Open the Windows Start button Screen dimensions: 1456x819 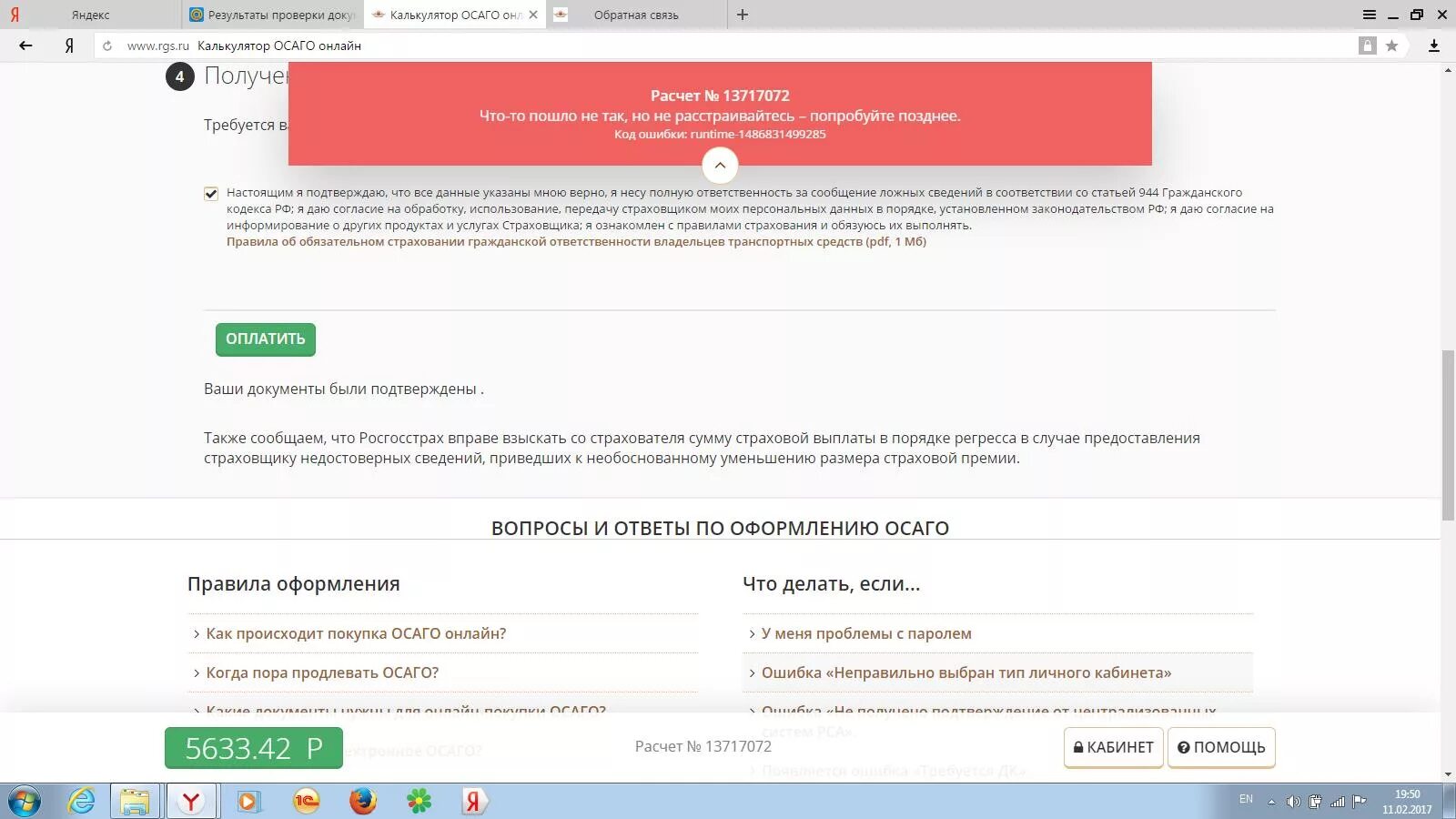[x=25, y=802]
